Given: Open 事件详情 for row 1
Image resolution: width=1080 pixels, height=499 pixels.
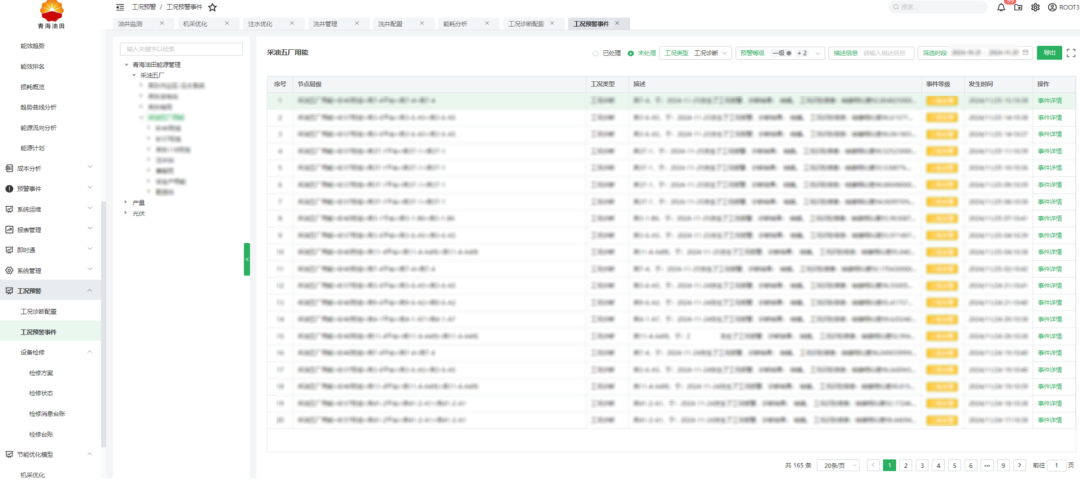Looking at the screenshot, I should click(x=1049, y=101).
